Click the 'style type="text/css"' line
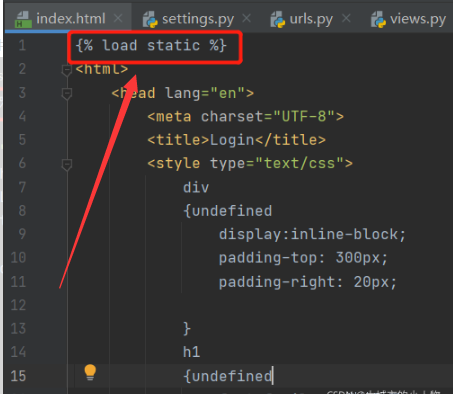Viewport: 453px width, 394px height. click(x=250, y=164)
